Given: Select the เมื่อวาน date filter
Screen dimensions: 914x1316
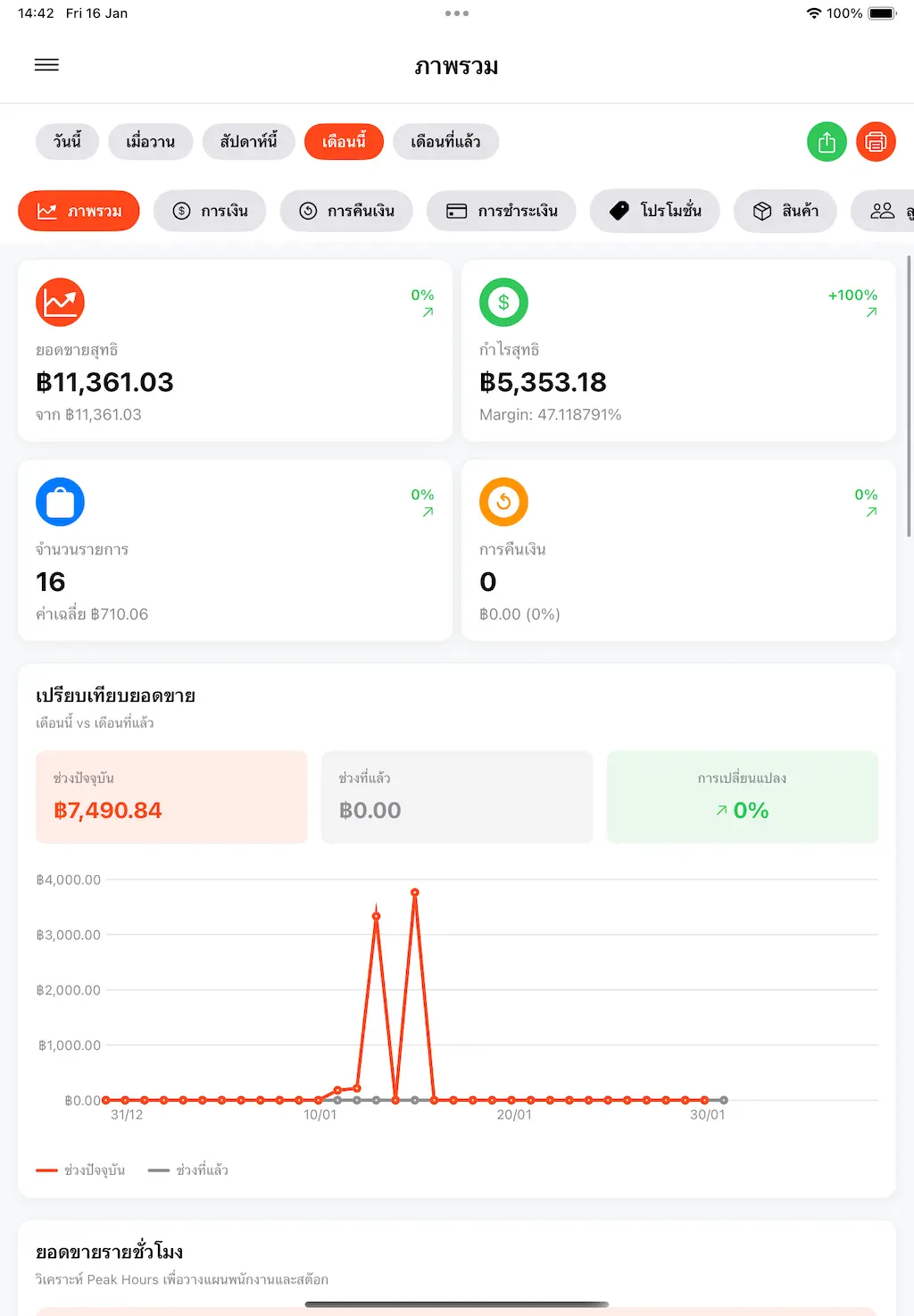Looking at the screenshot, I should tap(150, 142).
